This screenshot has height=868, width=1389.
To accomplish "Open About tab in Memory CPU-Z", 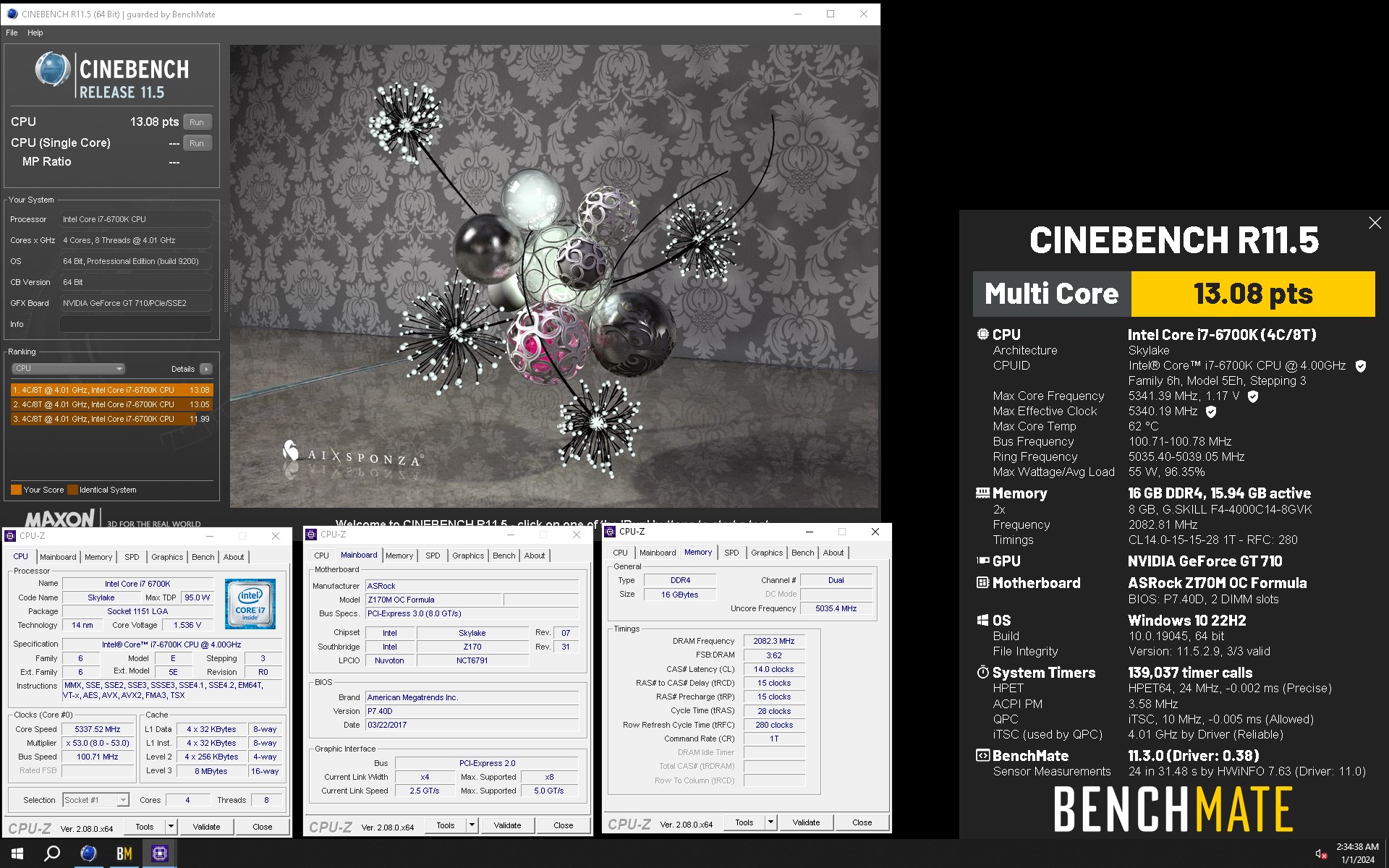I will coord(833,553).
